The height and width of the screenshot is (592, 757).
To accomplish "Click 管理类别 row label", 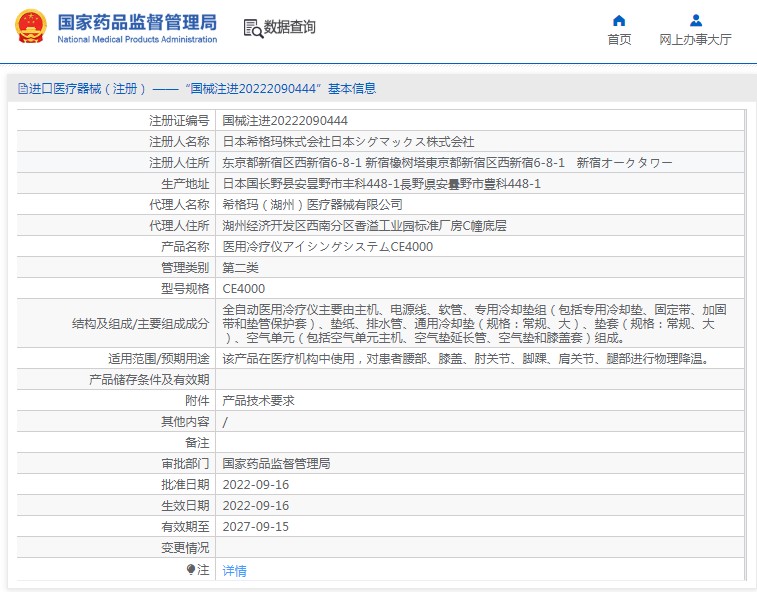I will (x=185, y=268).
